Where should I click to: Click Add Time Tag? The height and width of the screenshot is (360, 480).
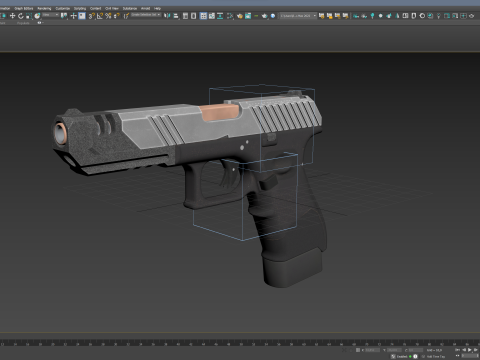point(436,356)
